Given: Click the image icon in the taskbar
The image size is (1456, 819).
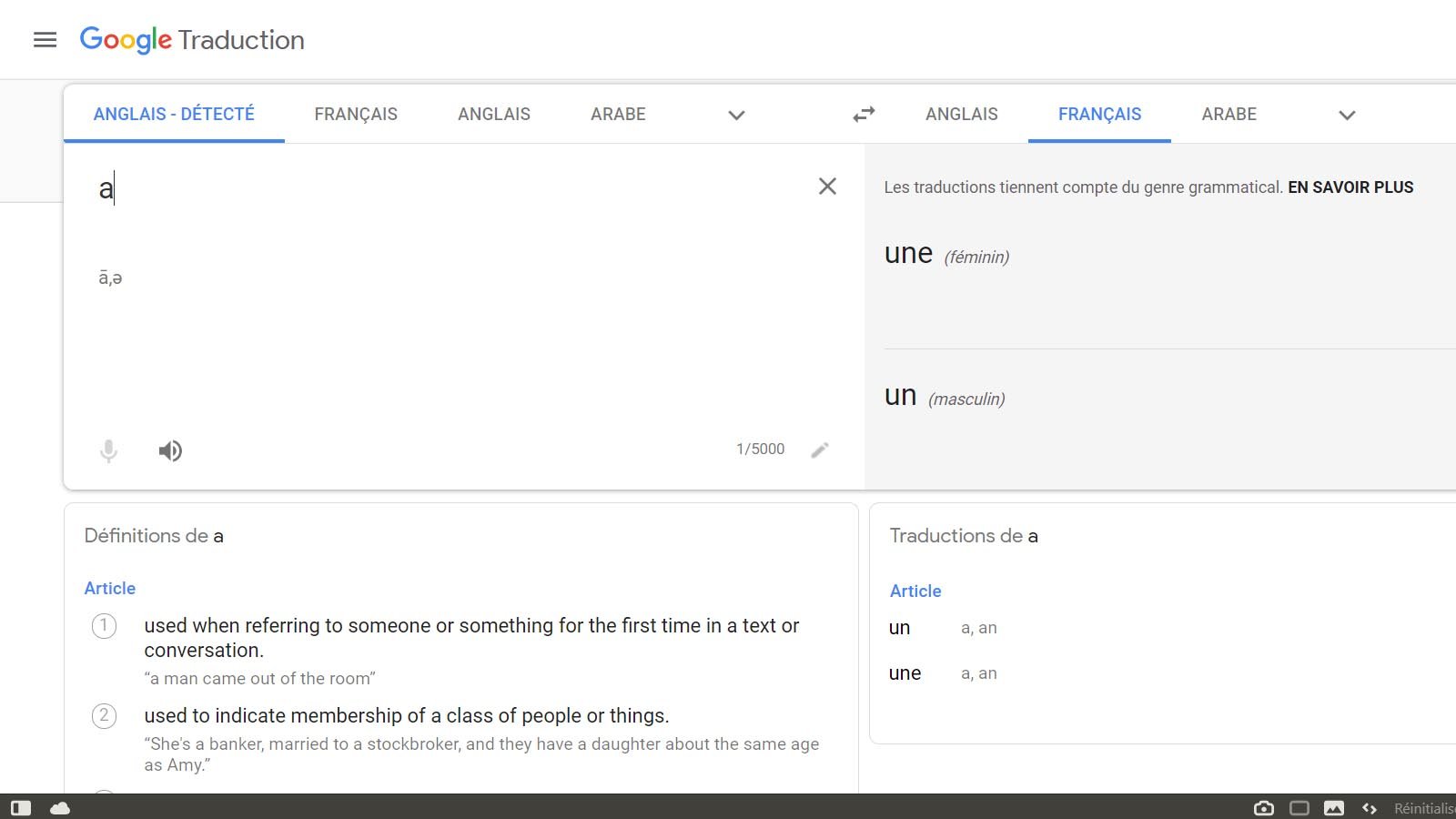Looking at the screenshot, I should (1335, 807).
